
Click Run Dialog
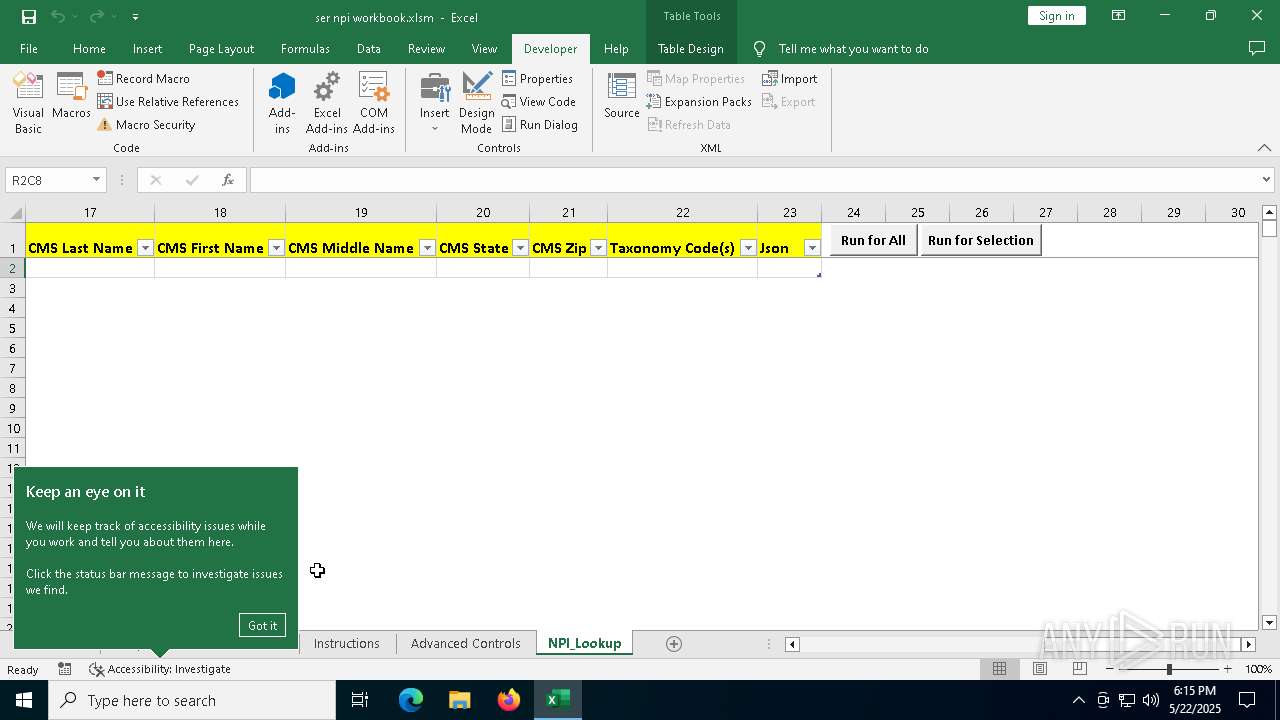(x=540, y=125)
